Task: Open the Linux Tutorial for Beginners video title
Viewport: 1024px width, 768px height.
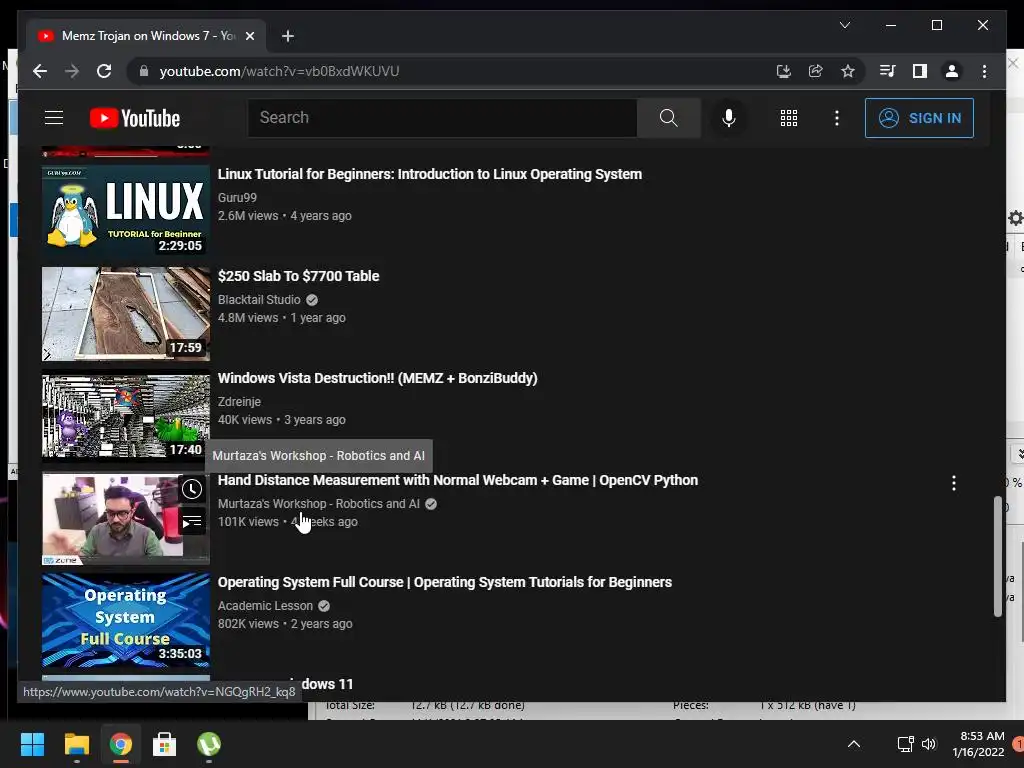Action: coord(430,174)
